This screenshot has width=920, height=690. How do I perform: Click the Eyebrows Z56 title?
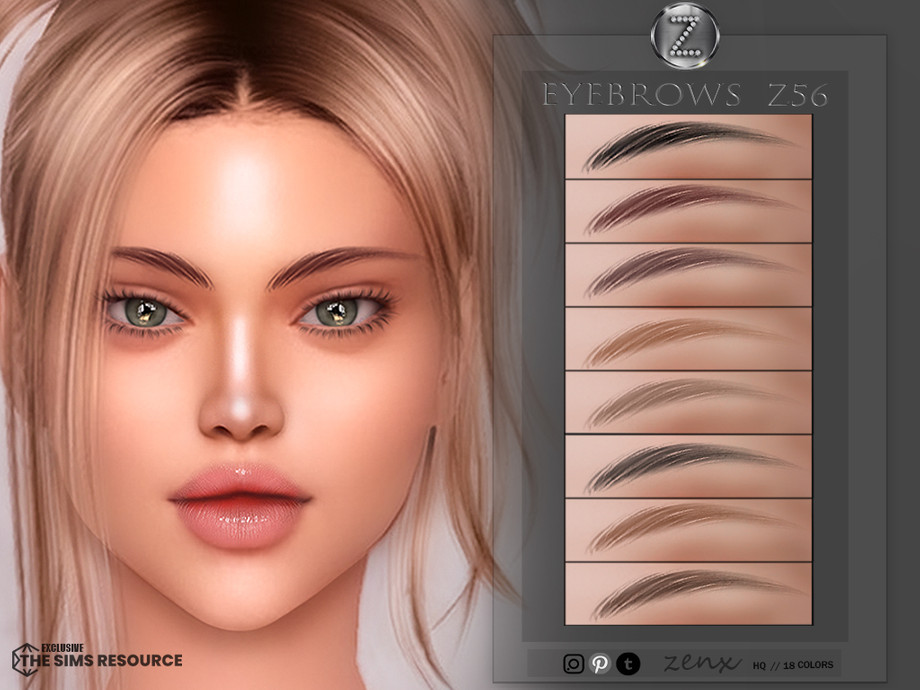[x=684, y=96]
